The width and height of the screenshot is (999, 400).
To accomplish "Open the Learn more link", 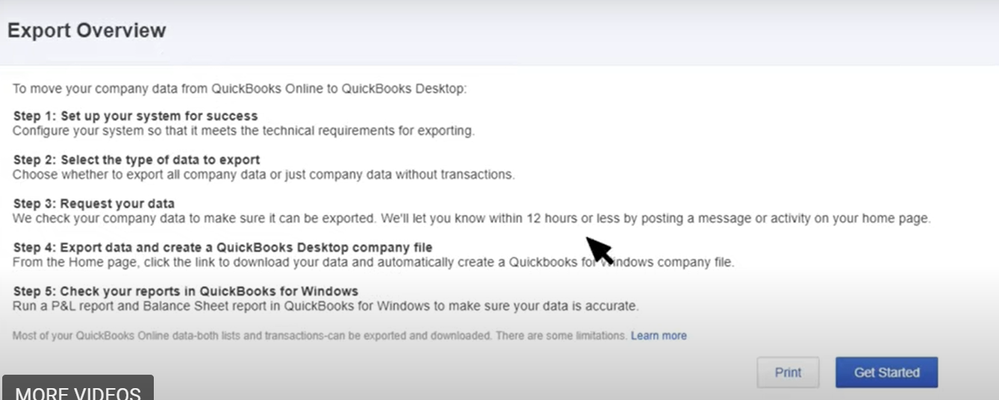I will 658,336.
